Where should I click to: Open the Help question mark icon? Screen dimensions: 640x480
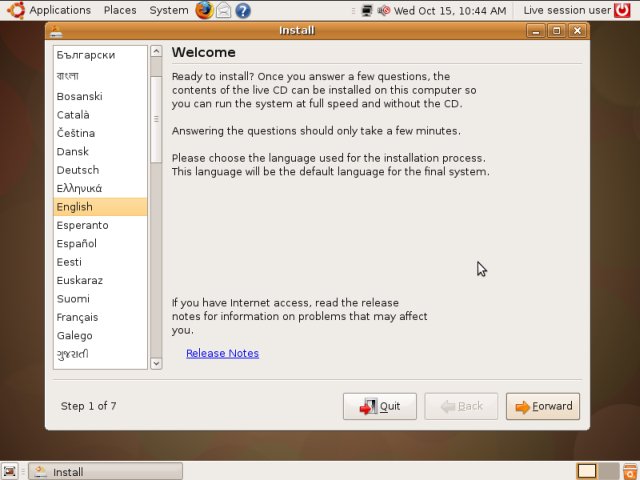(243, 11)
